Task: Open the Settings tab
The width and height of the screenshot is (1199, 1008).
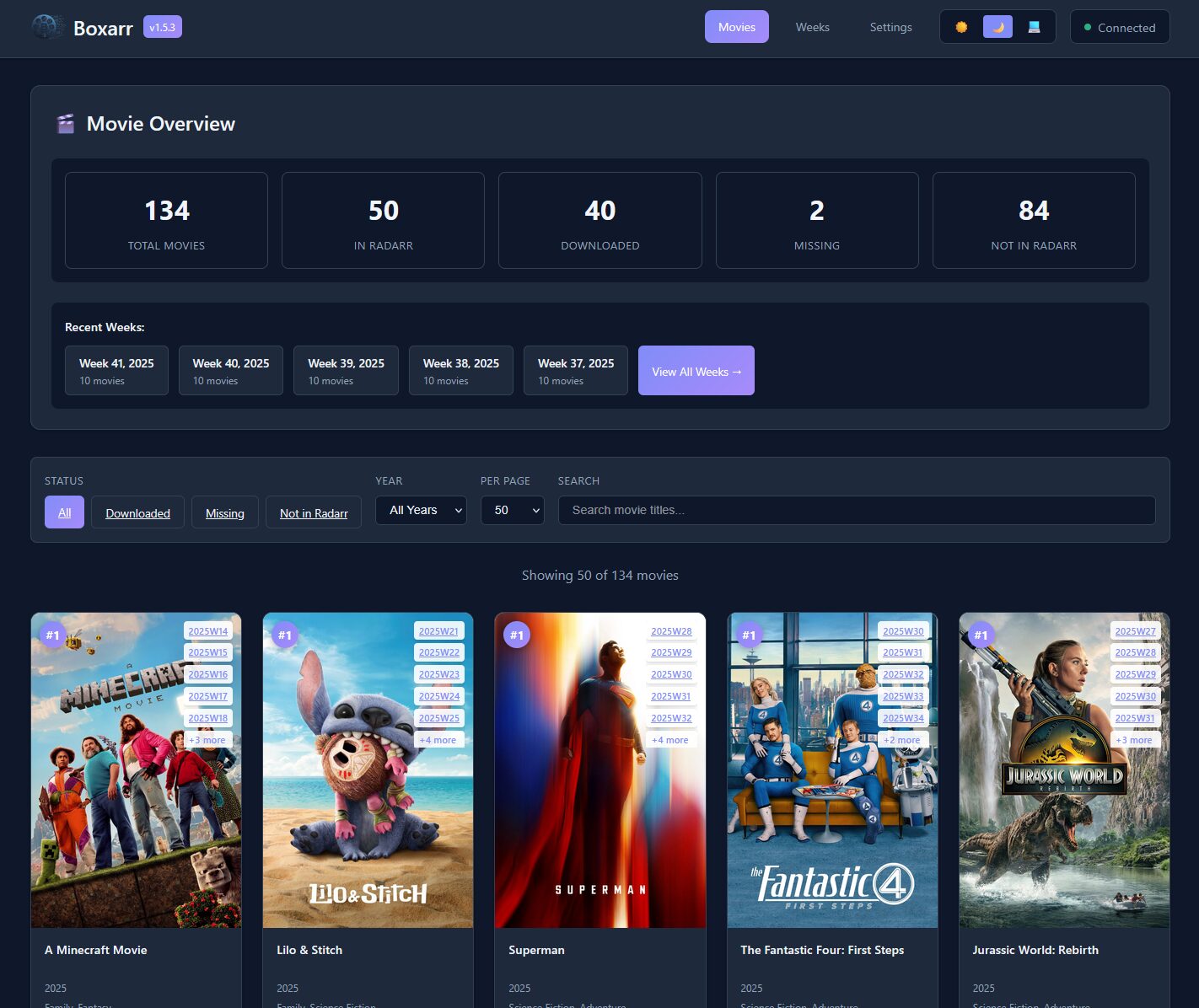Action: 890,27
